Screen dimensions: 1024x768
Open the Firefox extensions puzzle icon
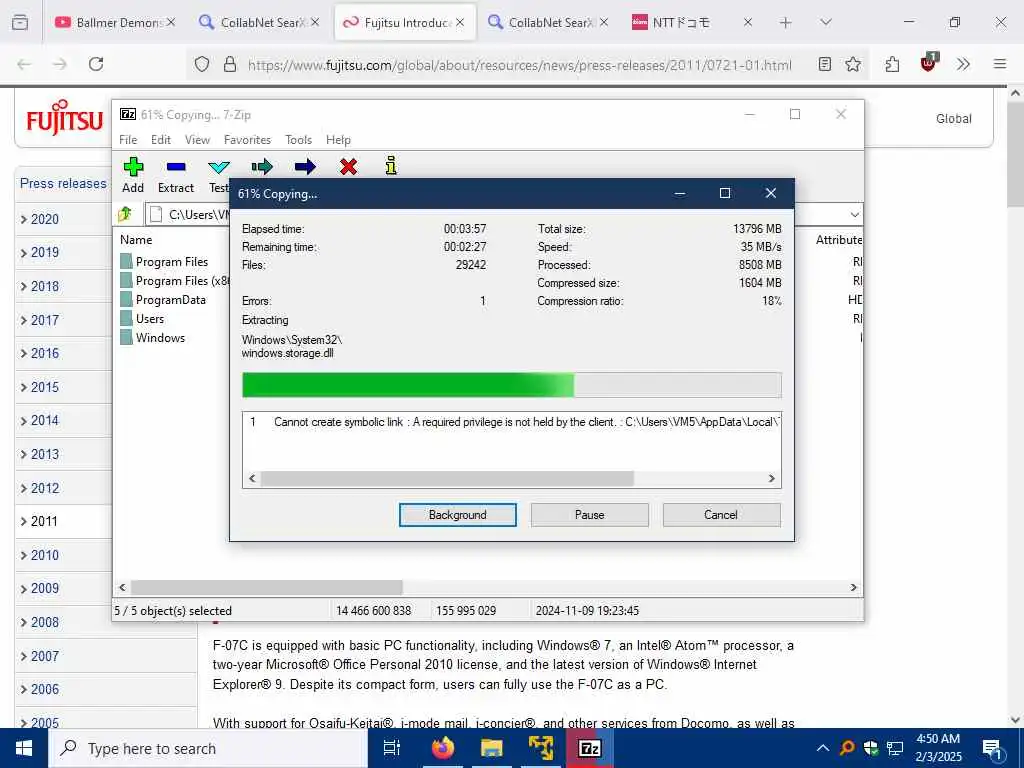click(x=892, y=64)
